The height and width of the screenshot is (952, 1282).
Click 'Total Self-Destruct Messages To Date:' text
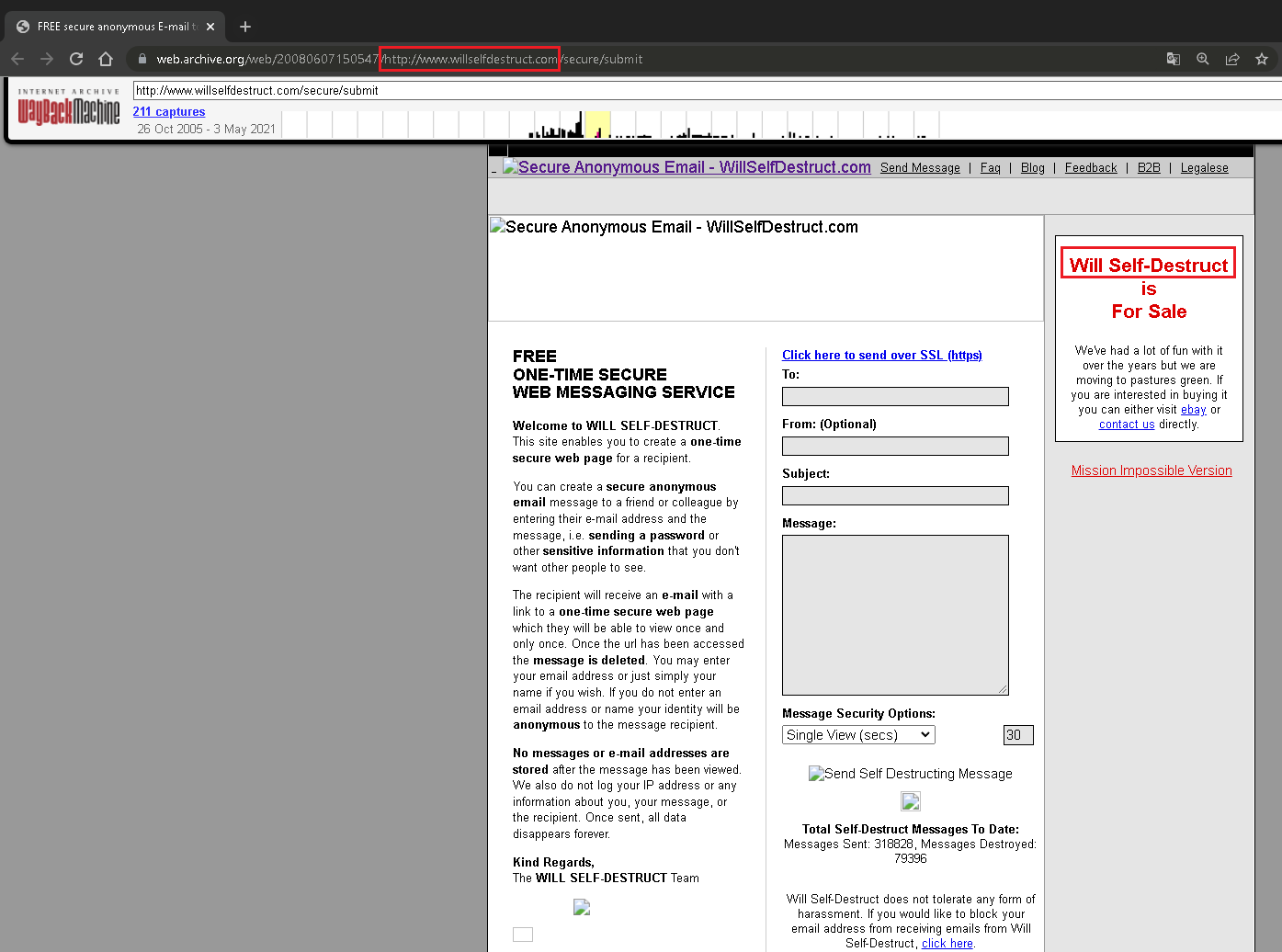911,829
